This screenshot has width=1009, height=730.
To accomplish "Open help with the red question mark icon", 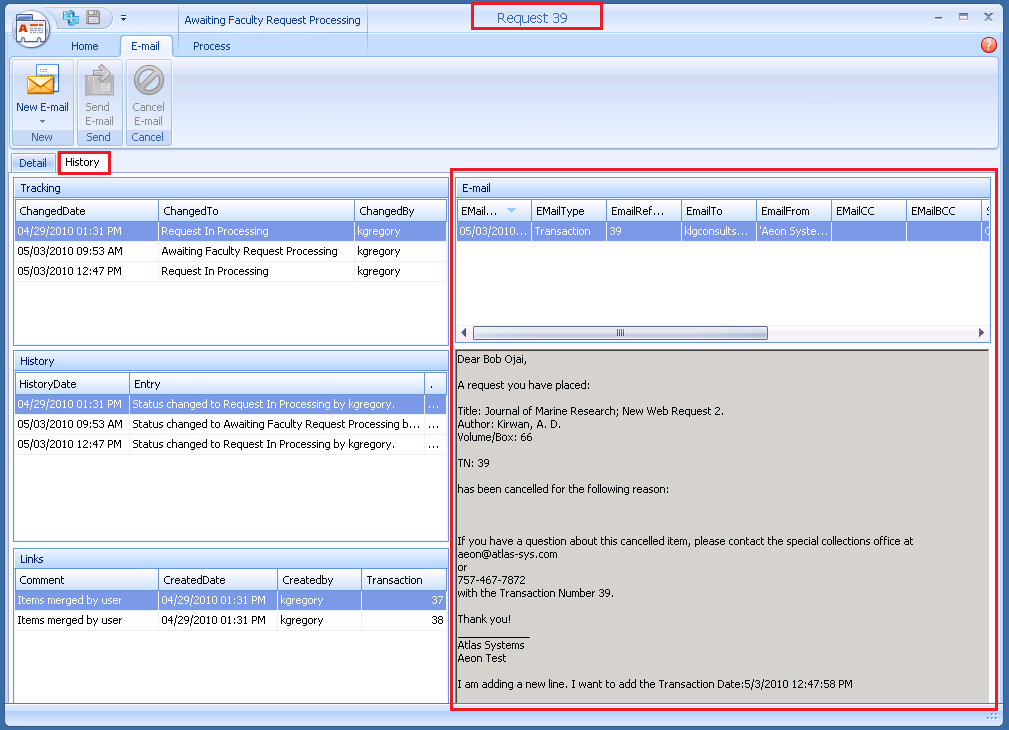I will point(988,45).
